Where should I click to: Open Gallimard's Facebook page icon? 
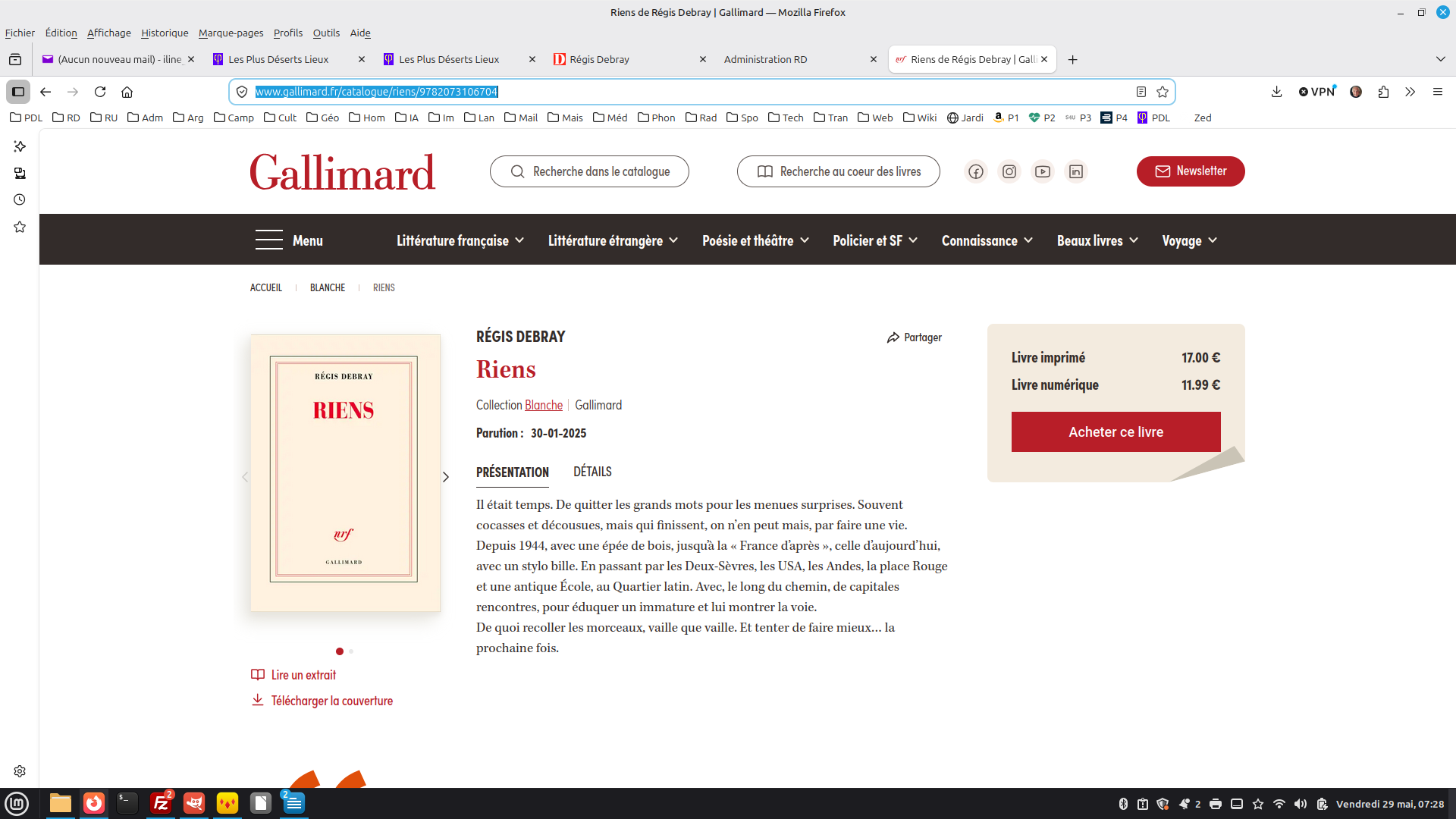pyautogui.click(x=976, y=171)
